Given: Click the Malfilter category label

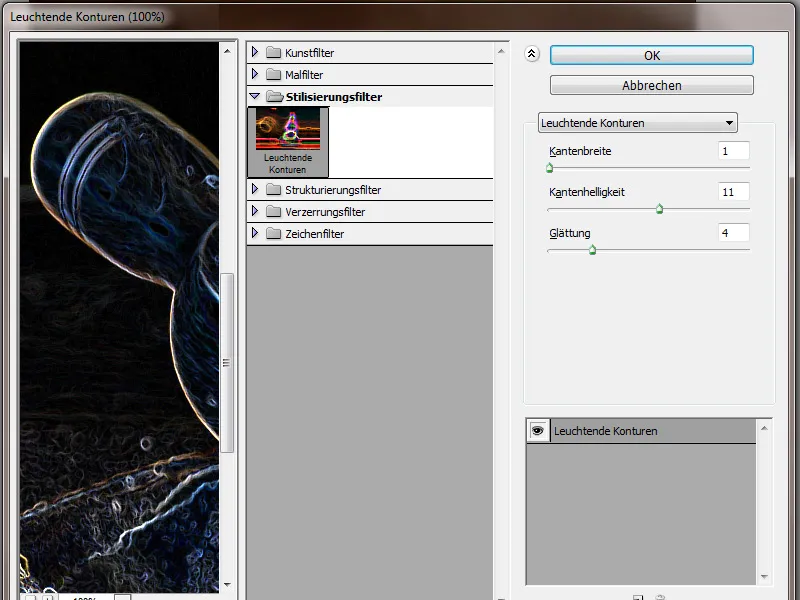Looking at the screenshot, I should [304, 75].
